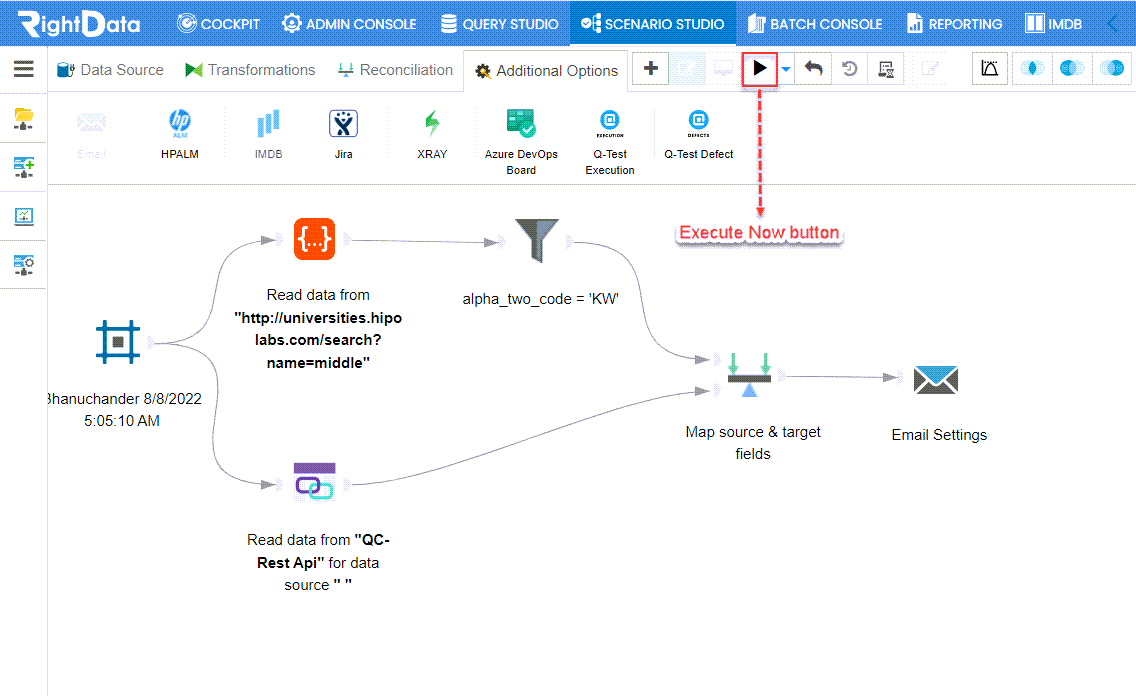Click the open folder sidebar icon
The image size is (1136, 696).
pos(23,119)
